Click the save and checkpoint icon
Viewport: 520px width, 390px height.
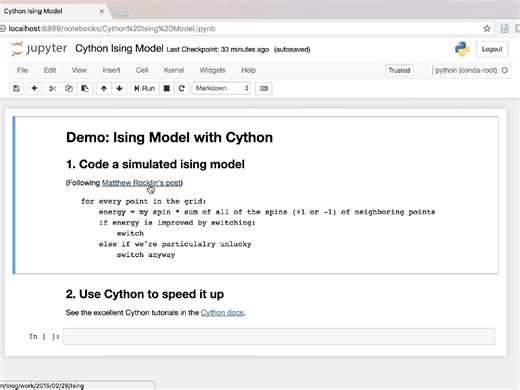click(16, 88)
